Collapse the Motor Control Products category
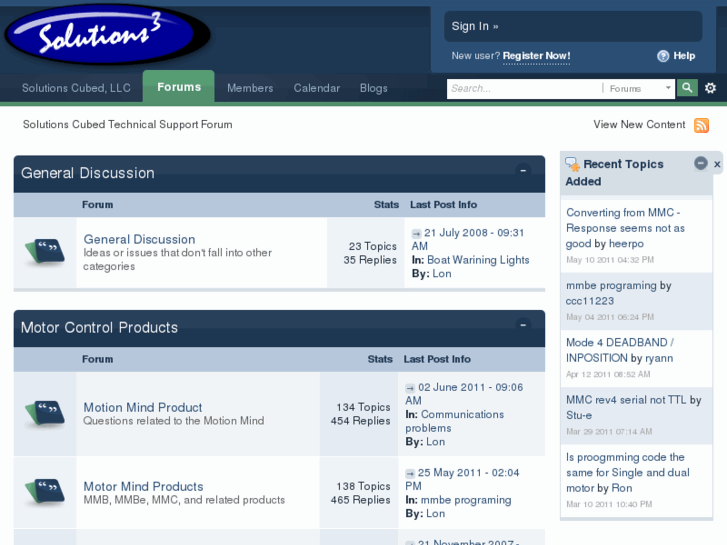 (x=523, y=325)
